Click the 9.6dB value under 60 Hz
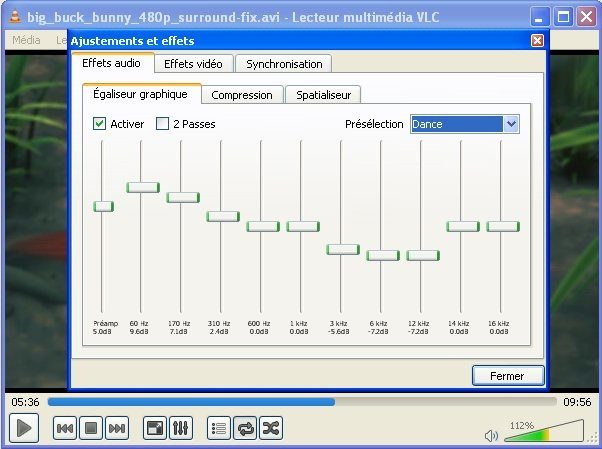602x449 pixels. (x=139, y=331)
